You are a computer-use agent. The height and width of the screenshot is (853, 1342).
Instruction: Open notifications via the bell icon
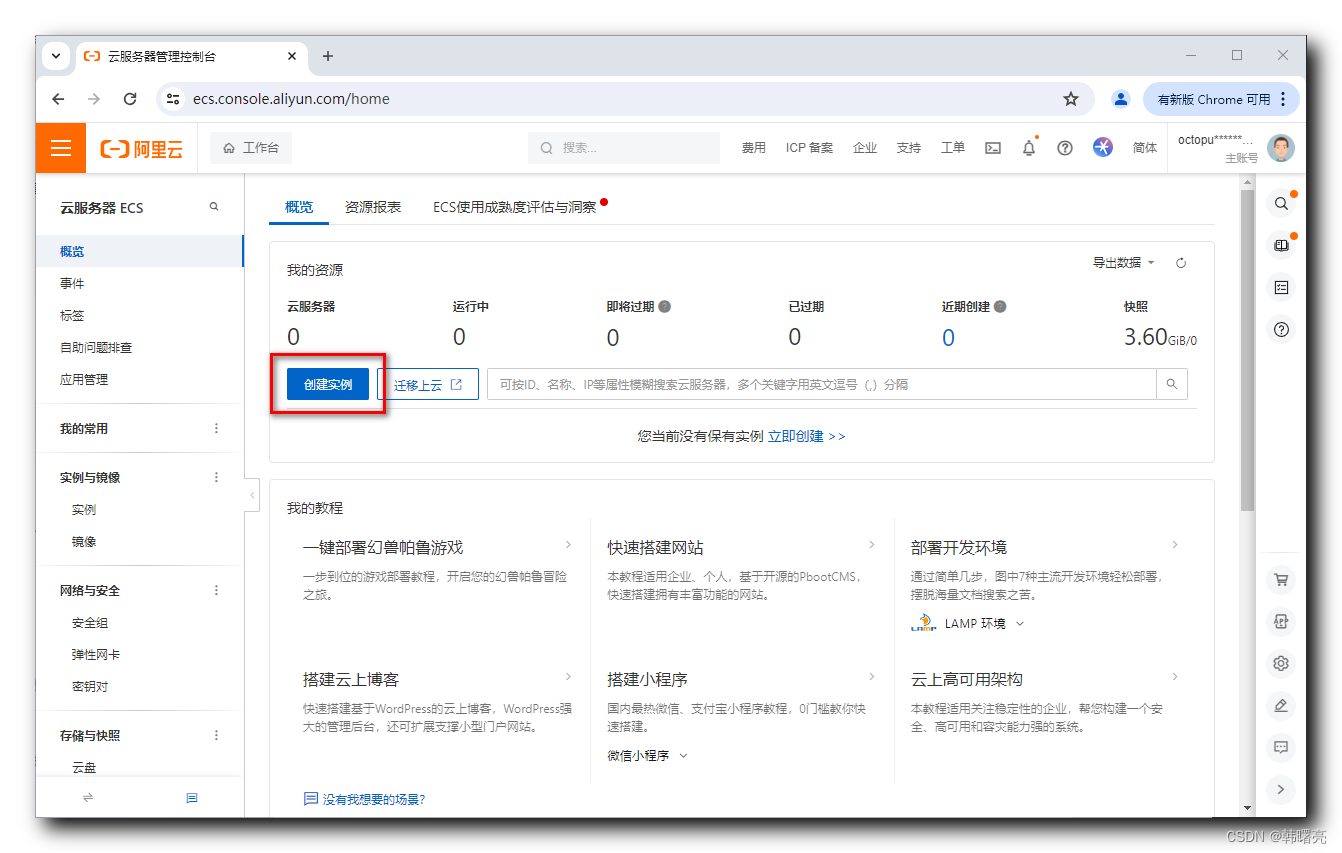tap(1029, 147)
